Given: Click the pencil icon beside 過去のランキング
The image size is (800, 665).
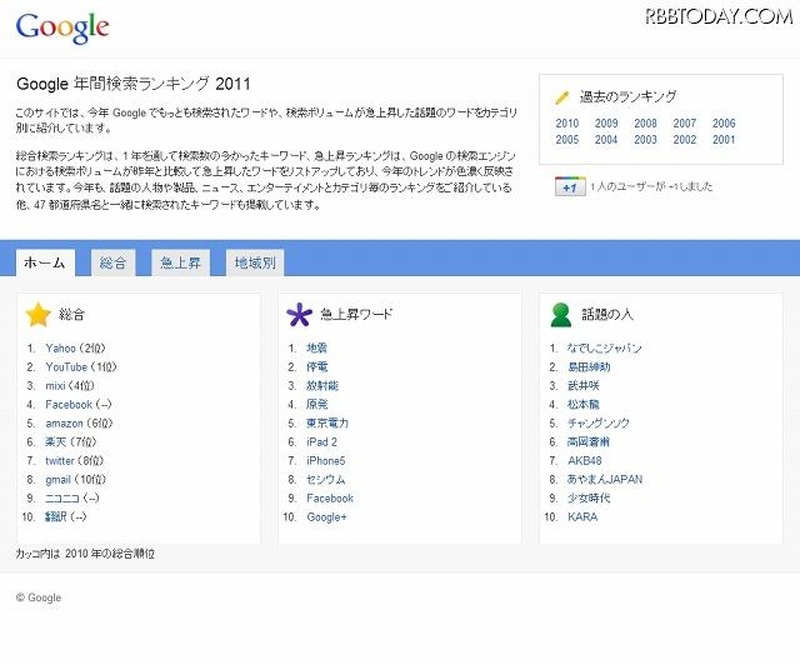Looking at the screenshot, I should (563, 98).
